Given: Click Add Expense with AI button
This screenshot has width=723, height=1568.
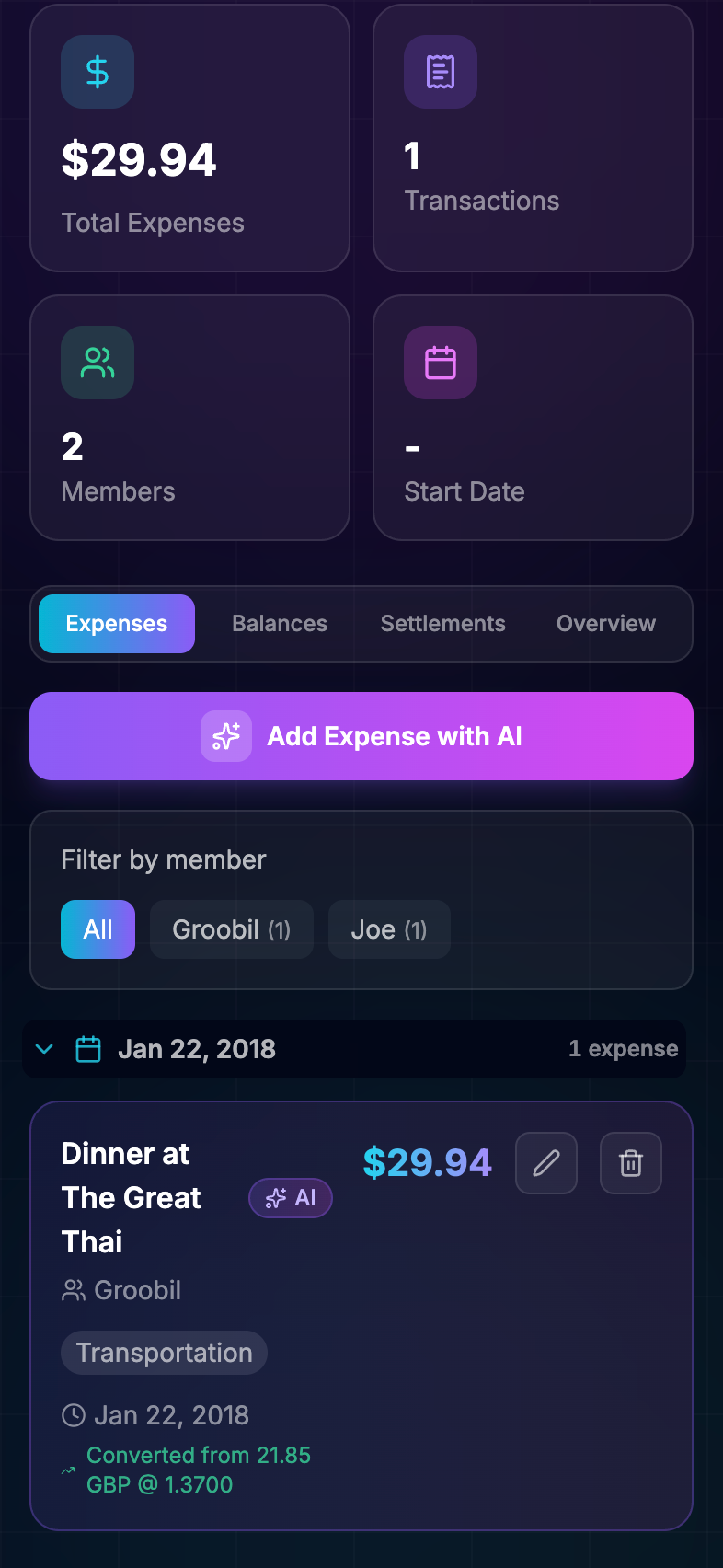Looking at the screenshot, I should point(361,736).
